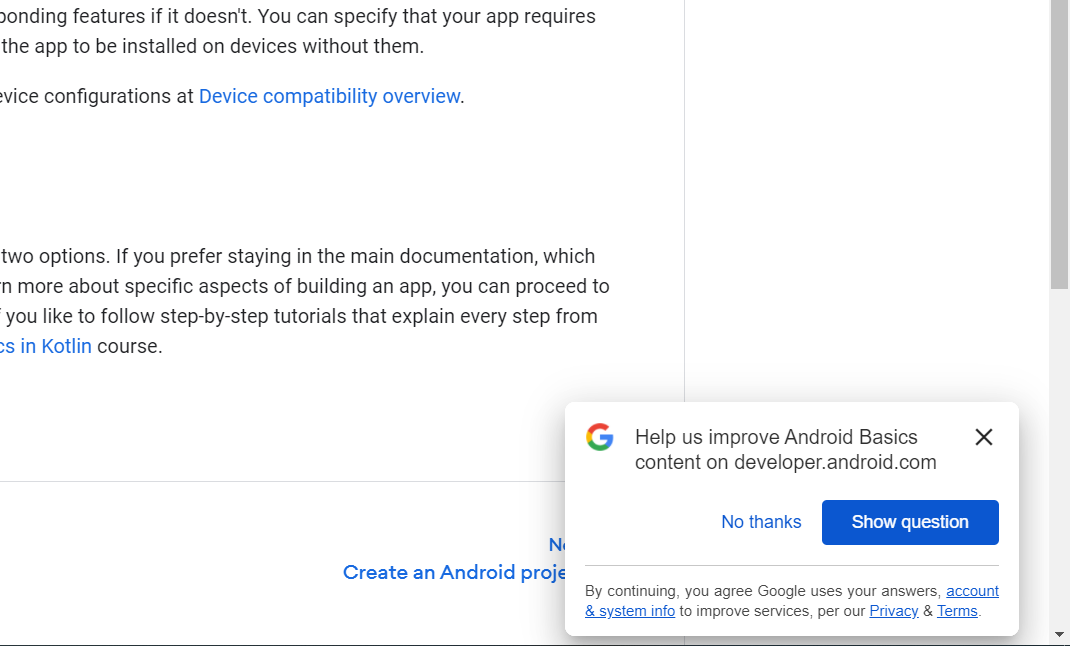Click the survey heading about Android Basics
1070x646 pixels.
coord(785,449)
